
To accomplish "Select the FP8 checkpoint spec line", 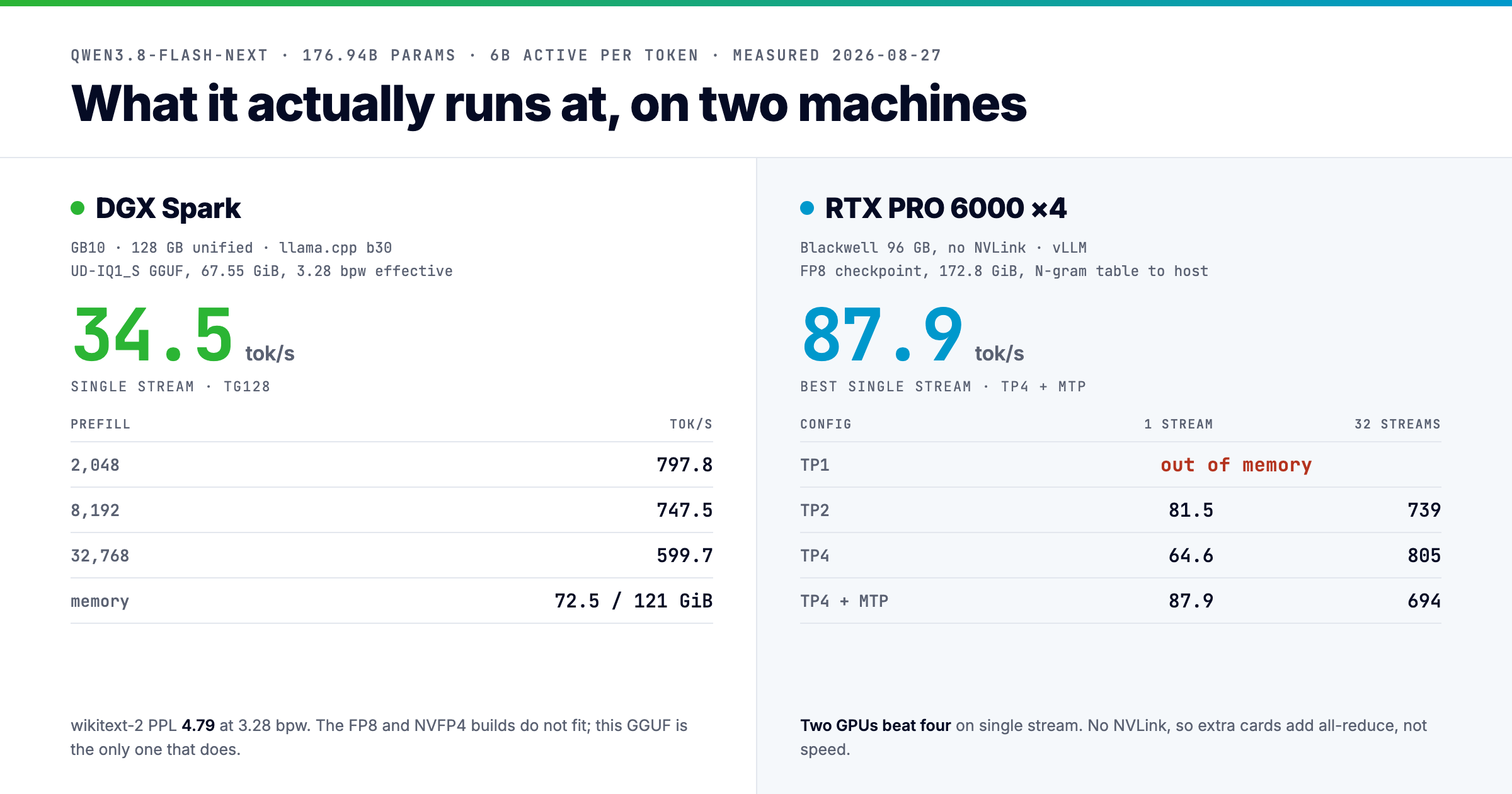I will point(1004,271).
